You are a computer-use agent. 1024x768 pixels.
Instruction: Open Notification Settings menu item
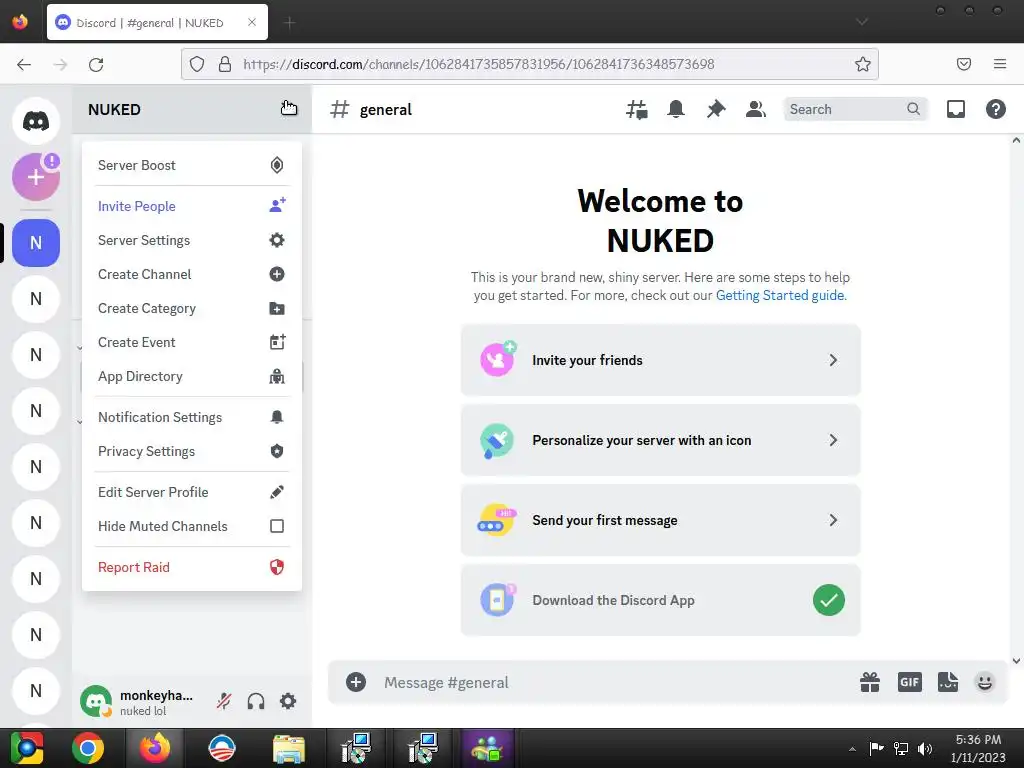click(191, 417)
